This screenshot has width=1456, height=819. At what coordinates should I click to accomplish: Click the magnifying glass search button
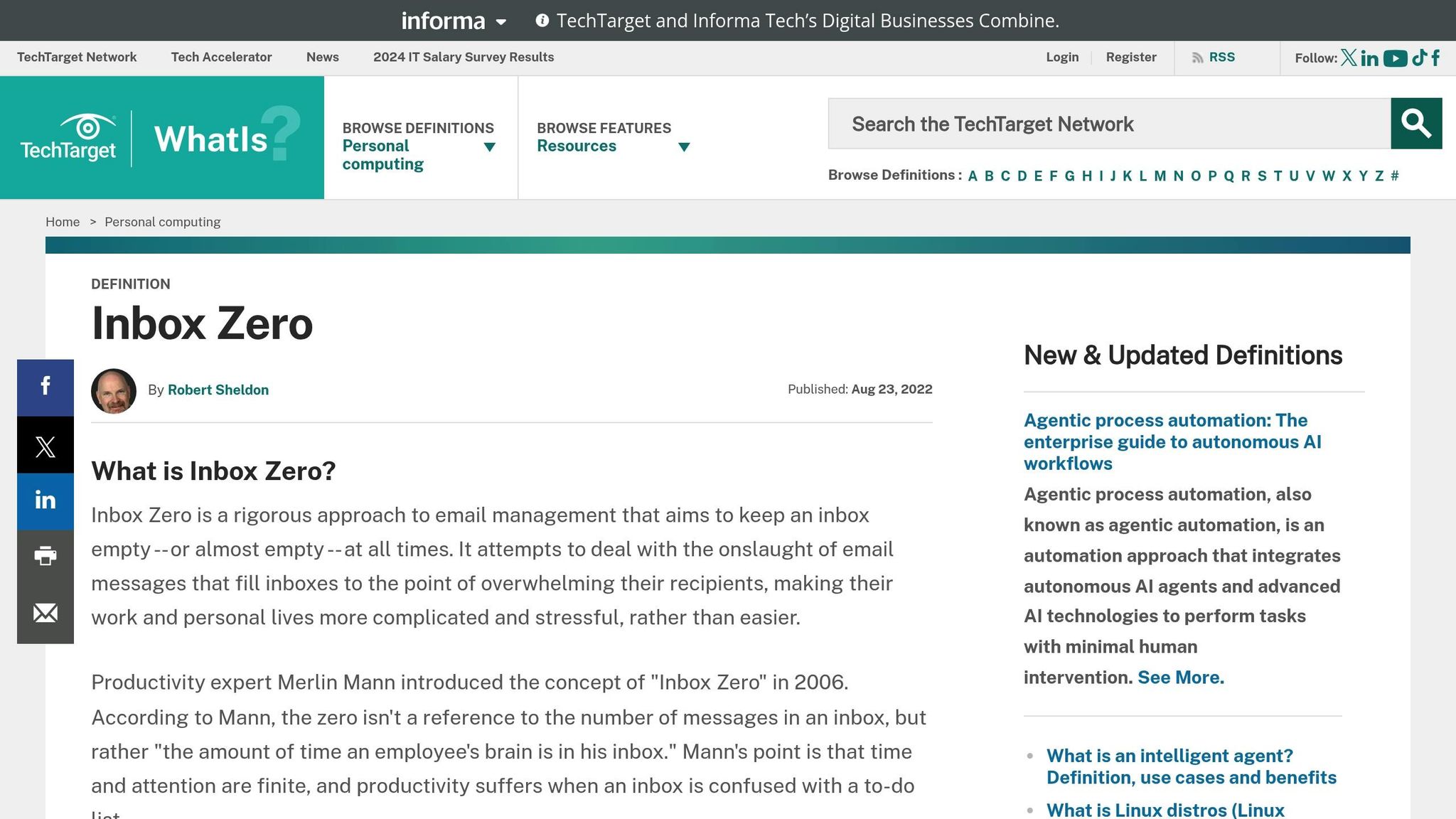click(1415, 124)
